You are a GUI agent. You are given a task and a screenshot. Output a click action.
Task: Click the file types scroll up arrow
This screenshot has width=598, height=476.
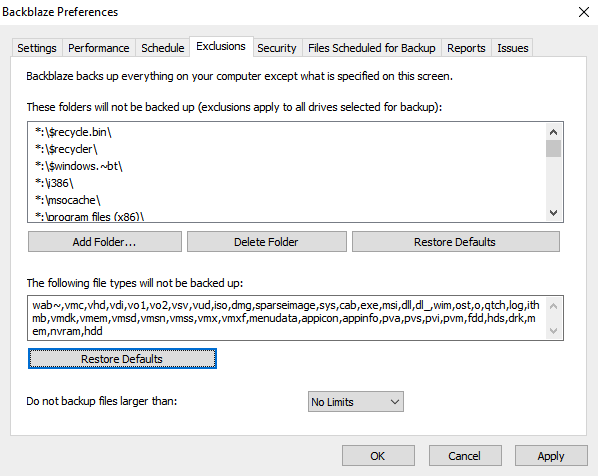click(x=554, y=306)
